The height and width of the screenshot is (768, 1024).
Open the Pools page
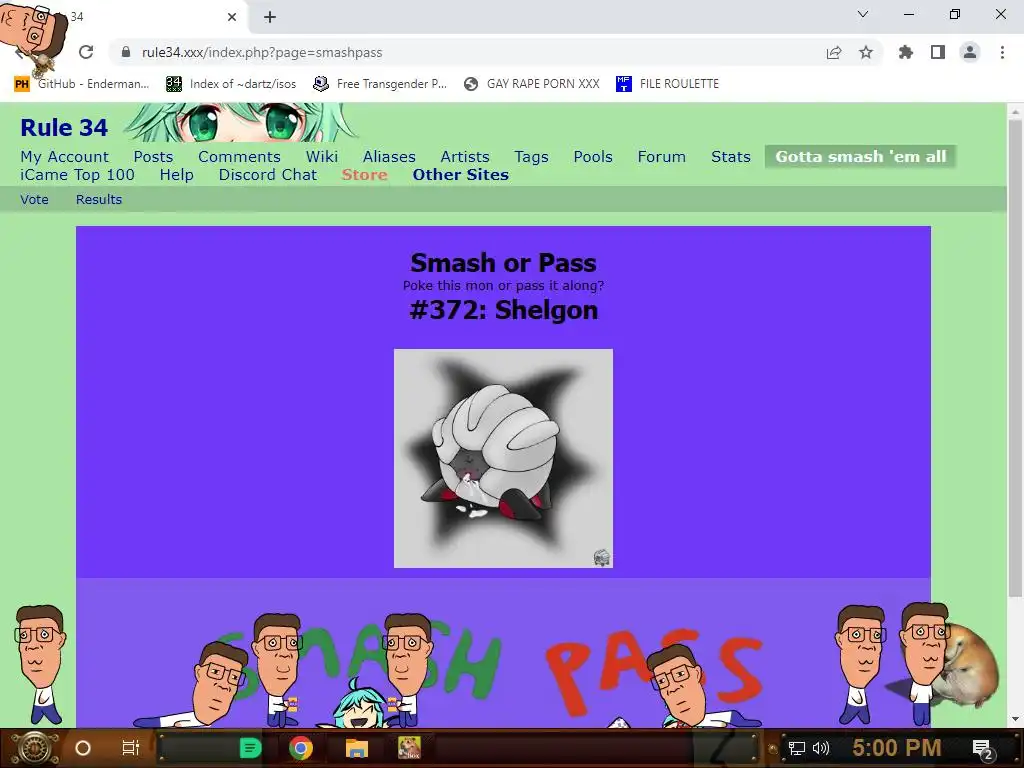pyautogui.click(x=593, y=157)
